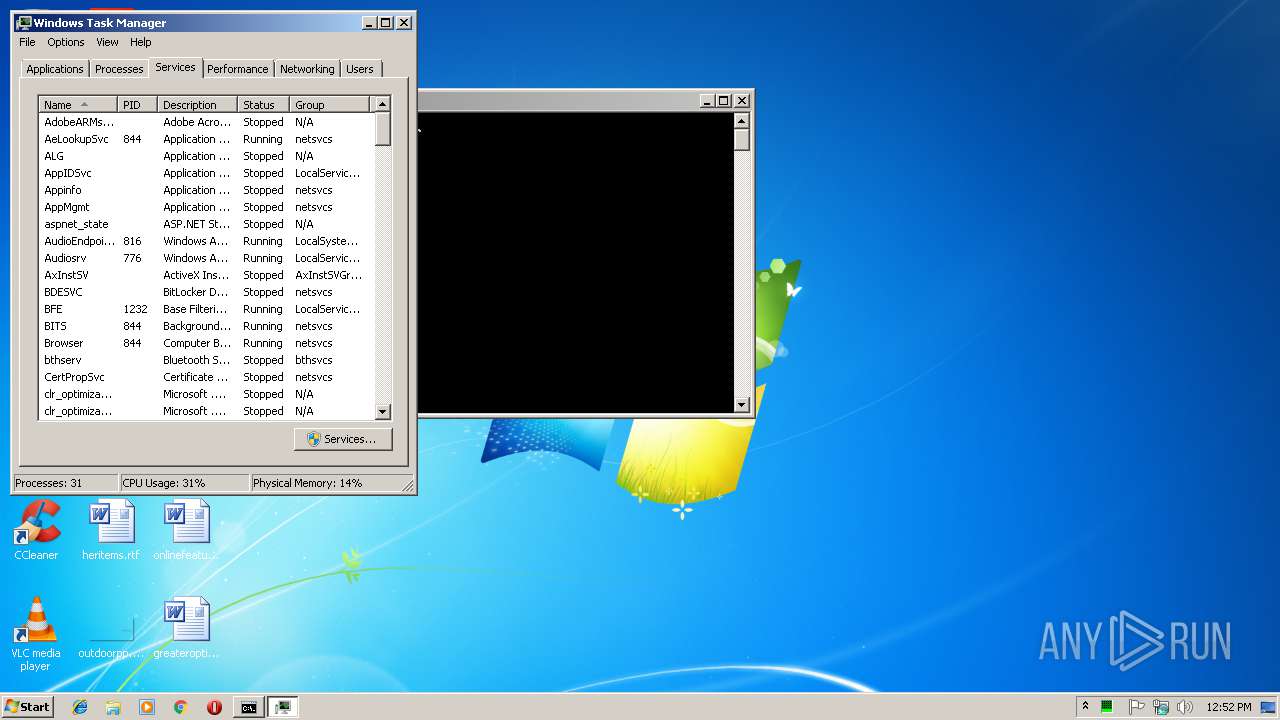Select the aspnet_state service row
Image resolution: width=1280 pixels, height=720 pixels.
(205, 224)
